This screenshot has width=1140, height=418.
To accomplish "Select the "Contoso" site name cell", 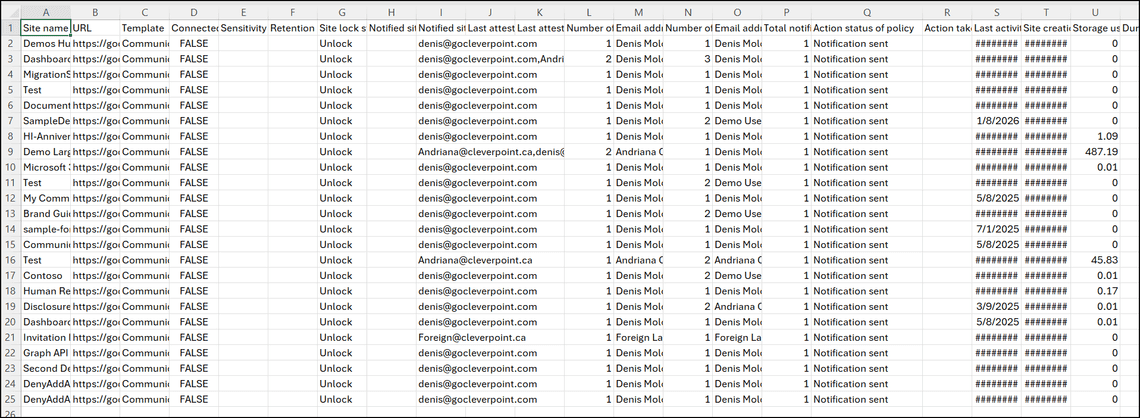I will coord(45,275).
